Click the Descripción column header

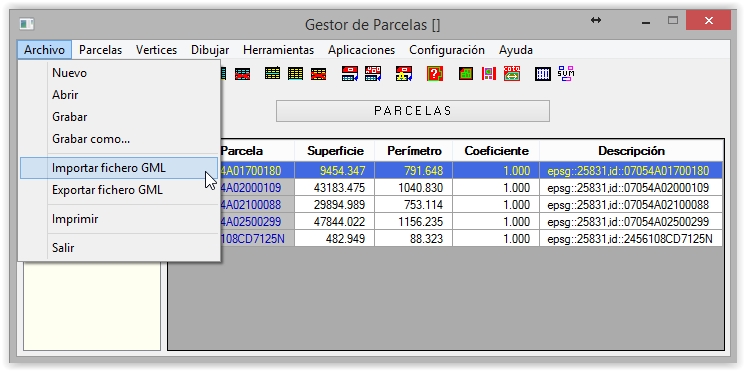(x=631, y=151)
